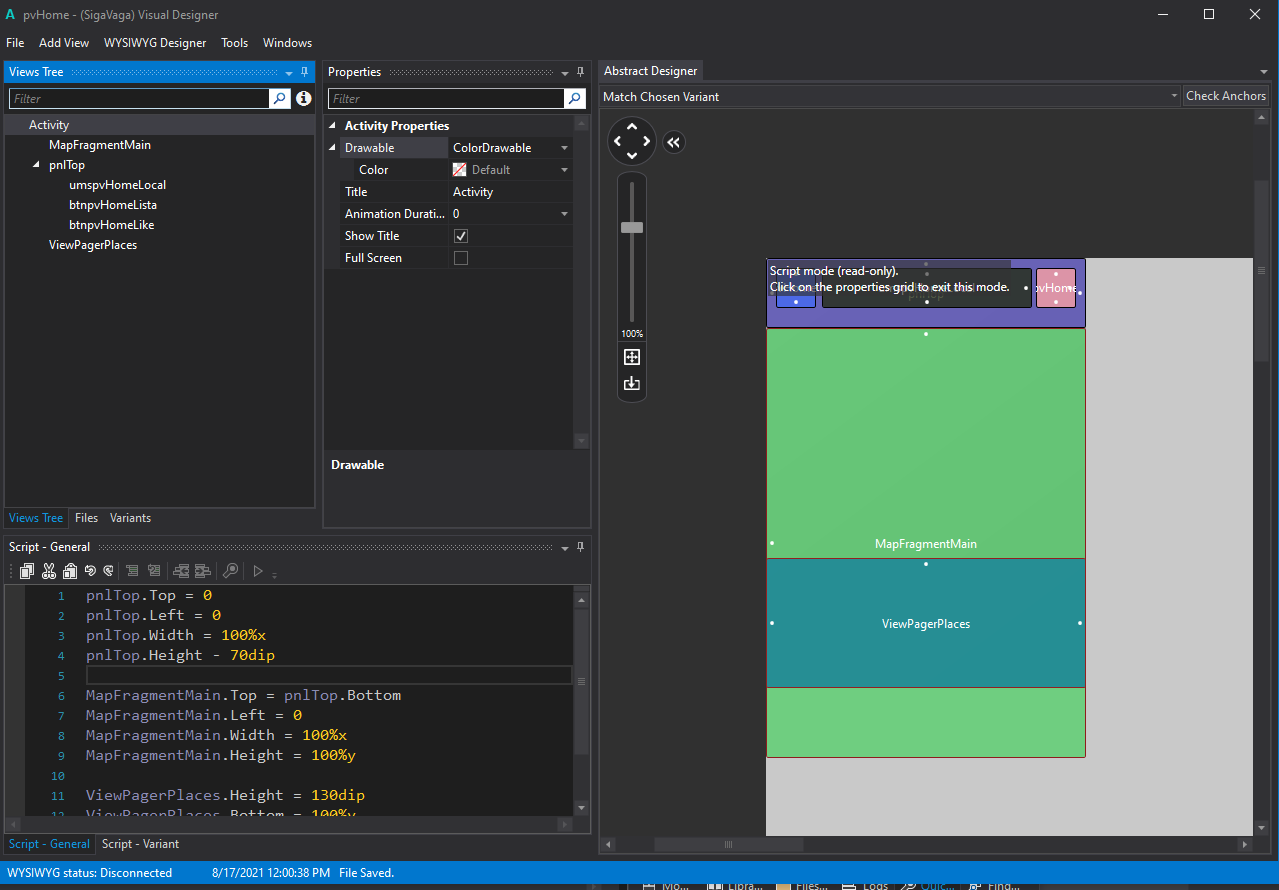Click the fit-to-screen icon below zoom slider
Viewport: 1279px width, 890px height.
tap(632, 357)
